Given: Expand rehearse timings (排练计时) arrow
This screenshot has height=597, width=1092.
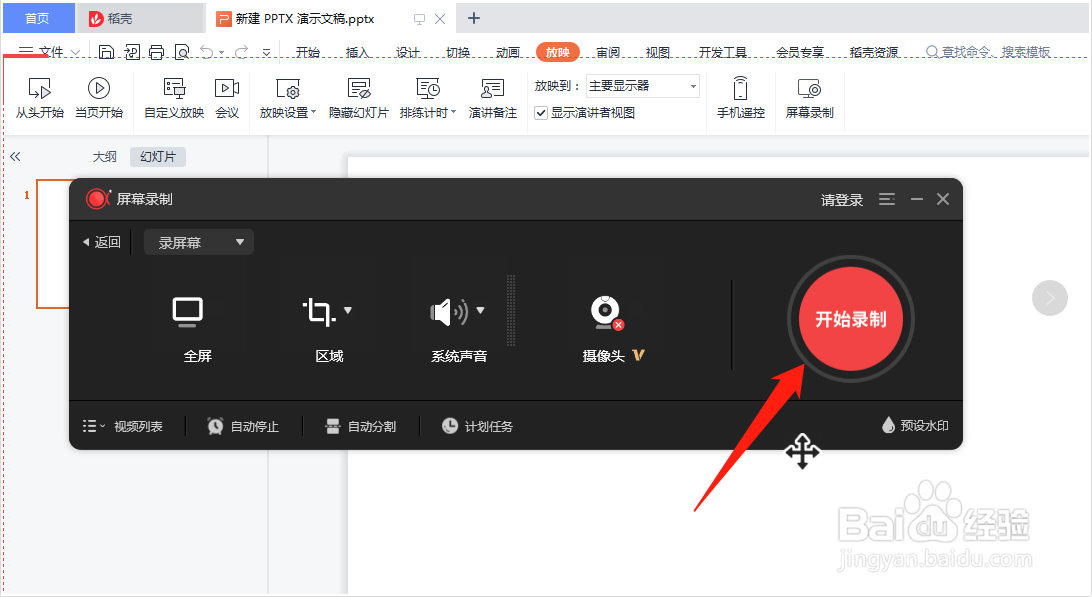Looking at the screenshot, I should (453, 112).
